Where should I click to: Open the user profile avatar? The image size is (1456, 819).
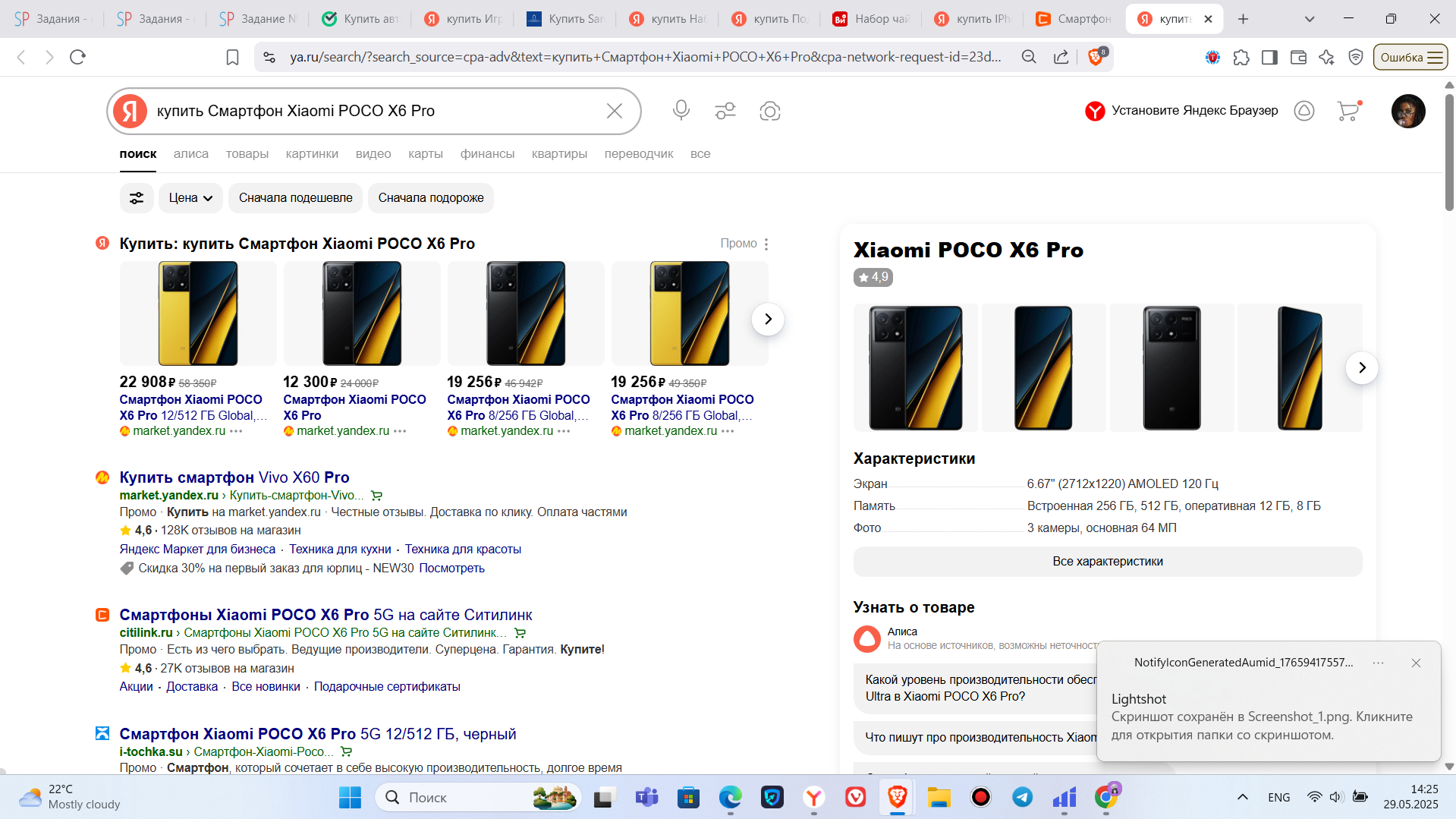1408,111
